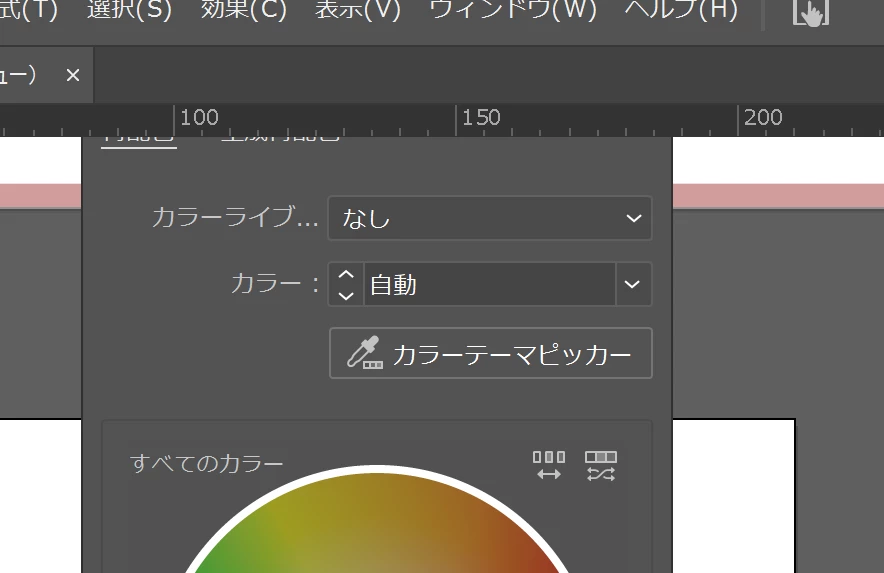Click the randomize saturation and brightness icon

[x=600, y=465]
